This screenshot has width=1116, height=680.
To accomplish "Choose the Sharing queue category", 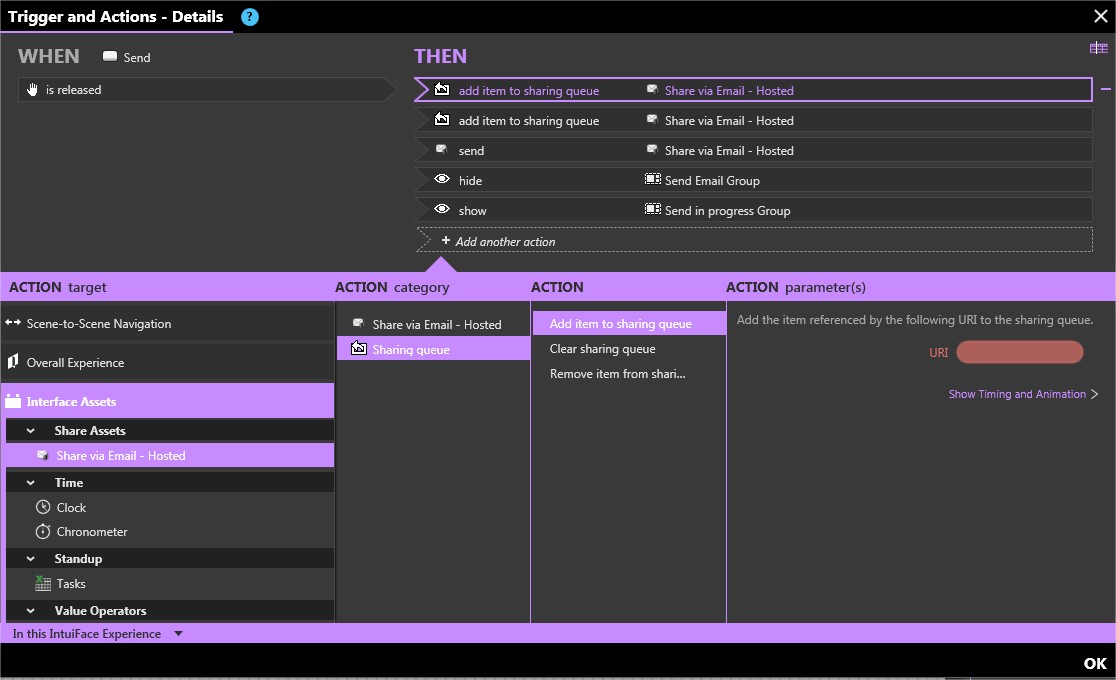I will (x=411, y=350).
